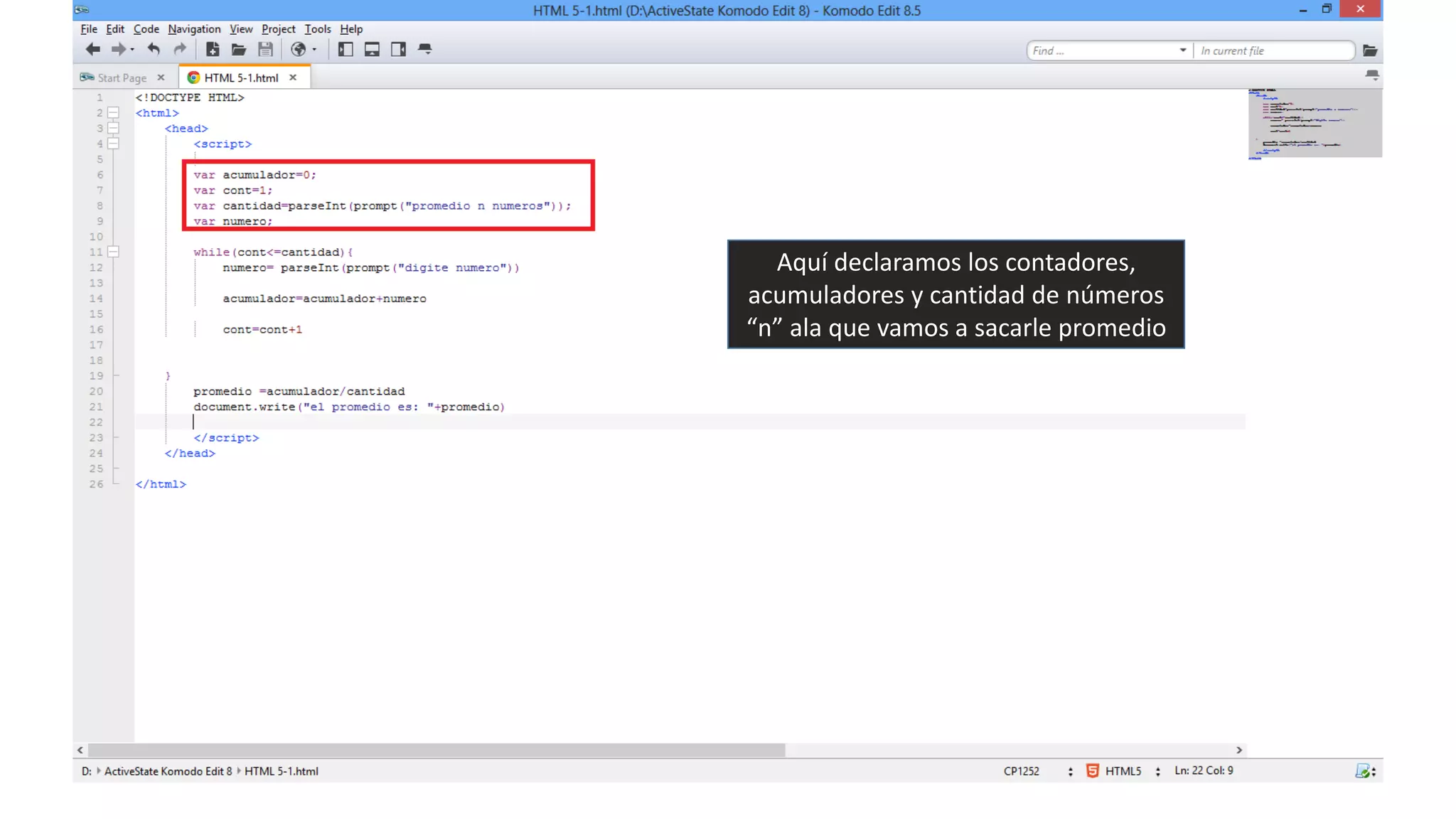Click the HTML5 language selector in the status bar
The width and height of the screenshot is (1456, 819).
pos(1123,771)
